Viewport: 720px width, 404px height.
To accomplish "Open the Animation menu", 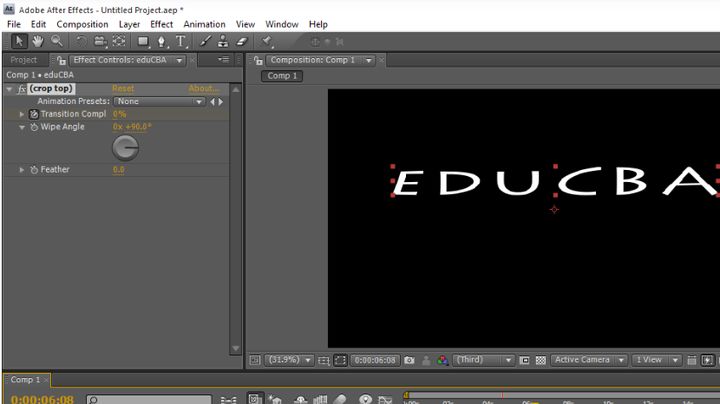I will tap(204, 24).
